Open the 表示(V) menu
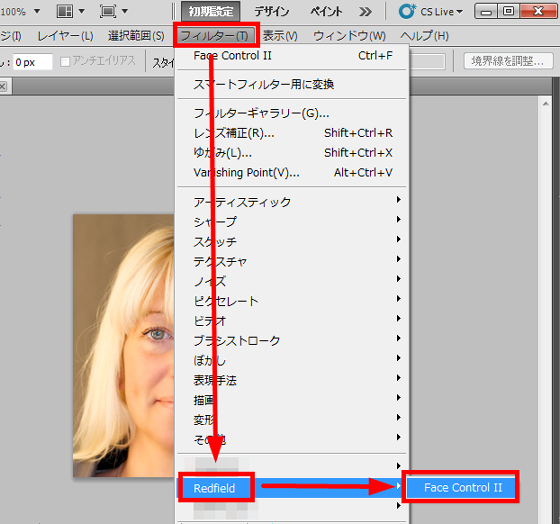The height and width of the screenshot is (524, 560). [x=280, y=36]
